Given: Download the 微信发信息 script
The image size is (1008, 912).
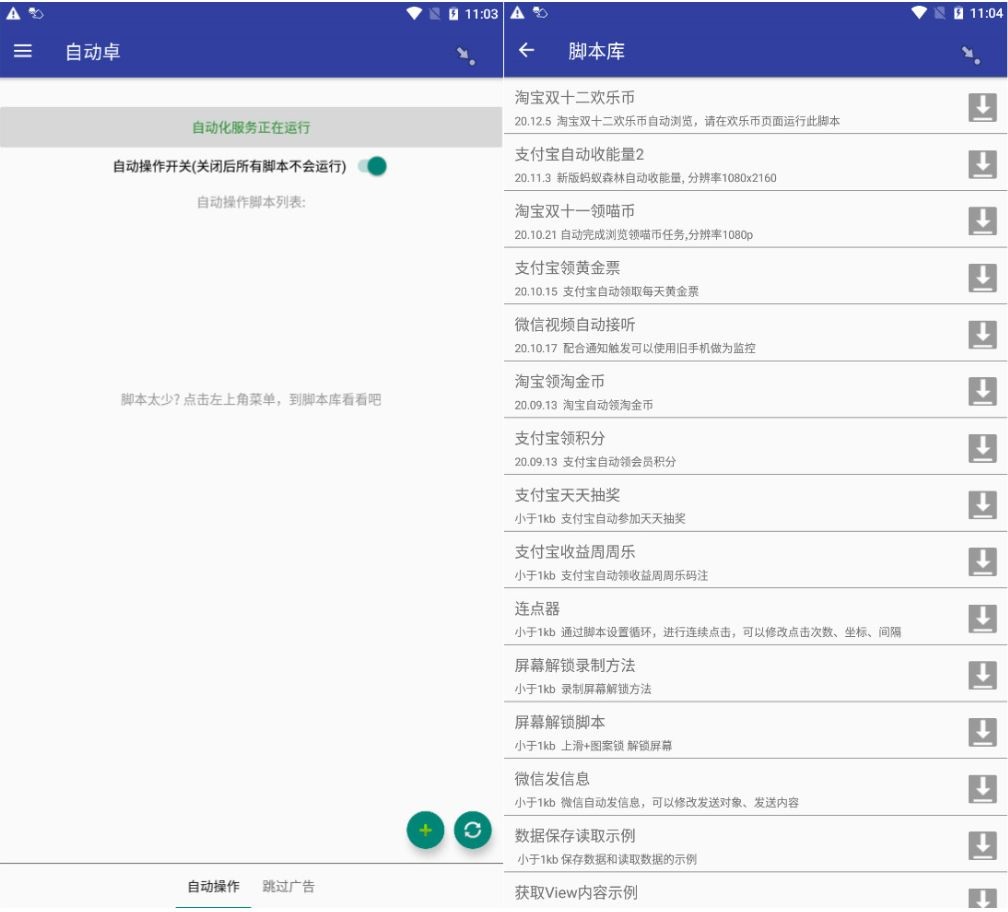Looking at the screenshot, I should pos(981,787).
